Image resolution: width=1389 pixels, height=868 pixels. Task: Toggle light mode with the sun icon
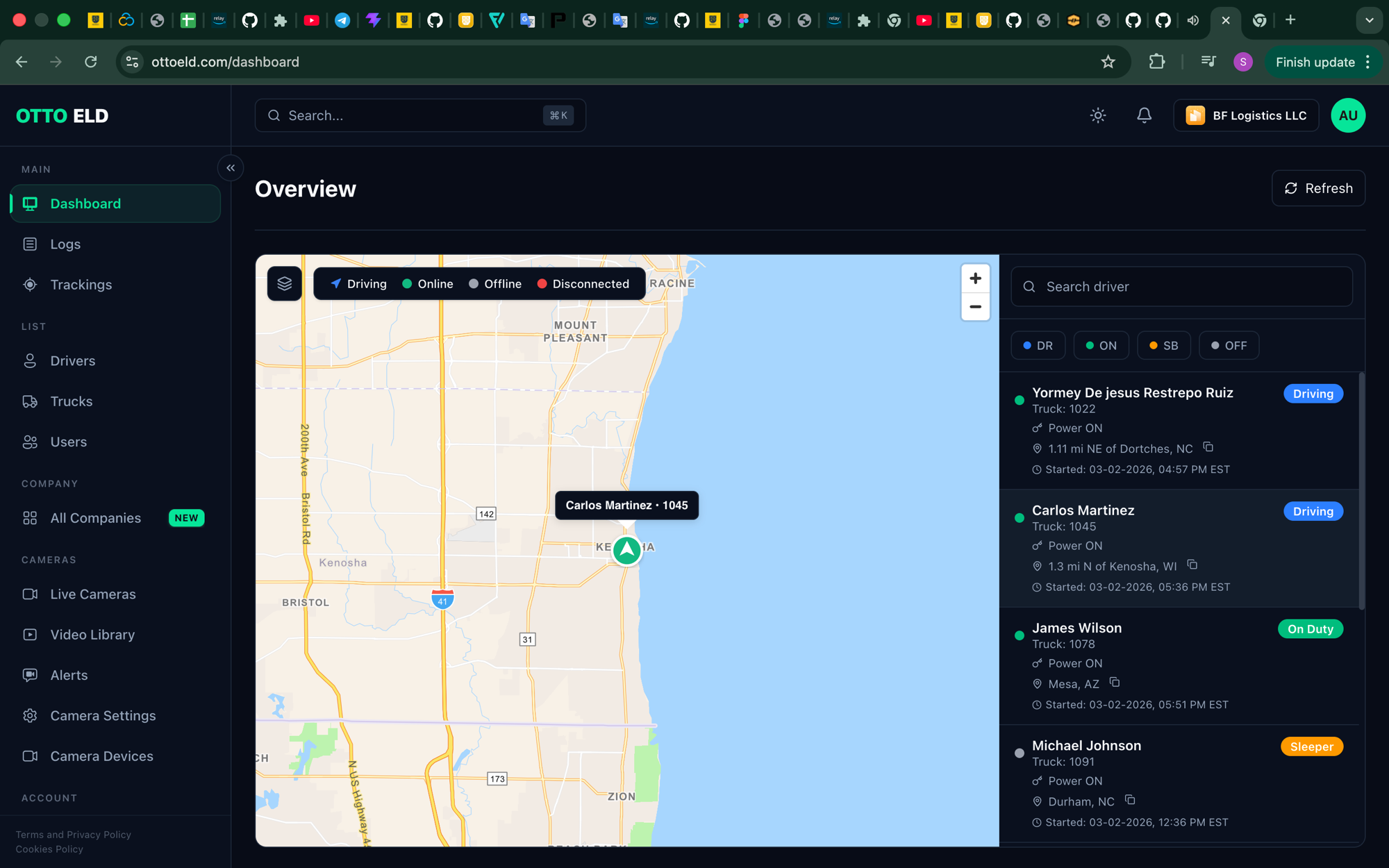click(x=1098, y=115)
